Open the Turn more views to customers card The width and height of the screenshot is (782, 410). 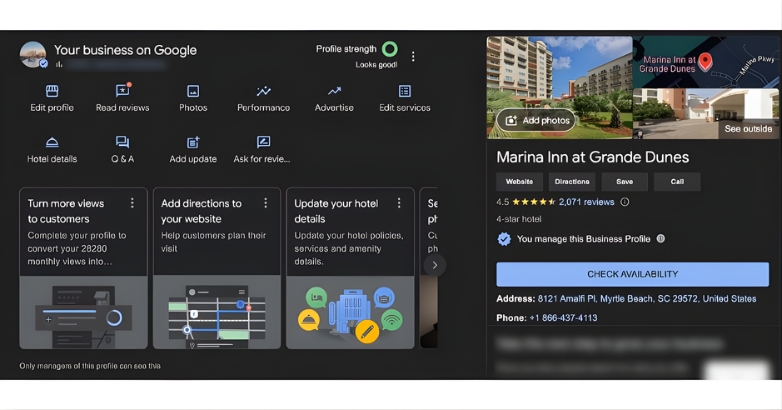point(83,268)
